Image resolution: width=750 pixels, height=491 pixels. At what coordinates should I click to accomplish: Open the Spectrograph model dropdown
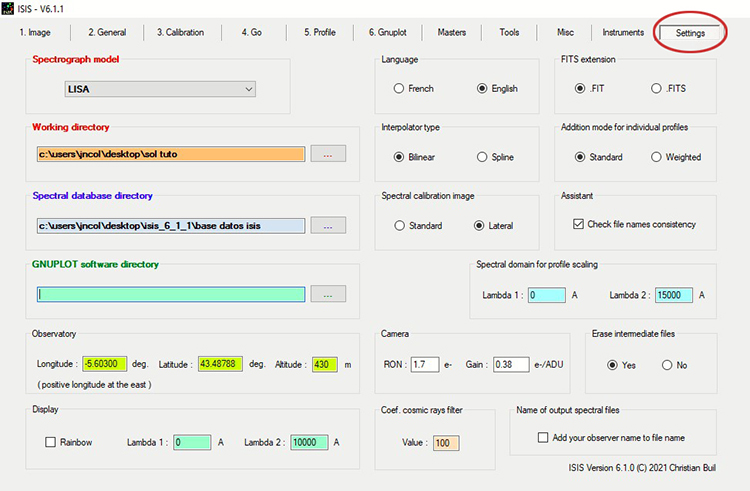click(160, 90)
